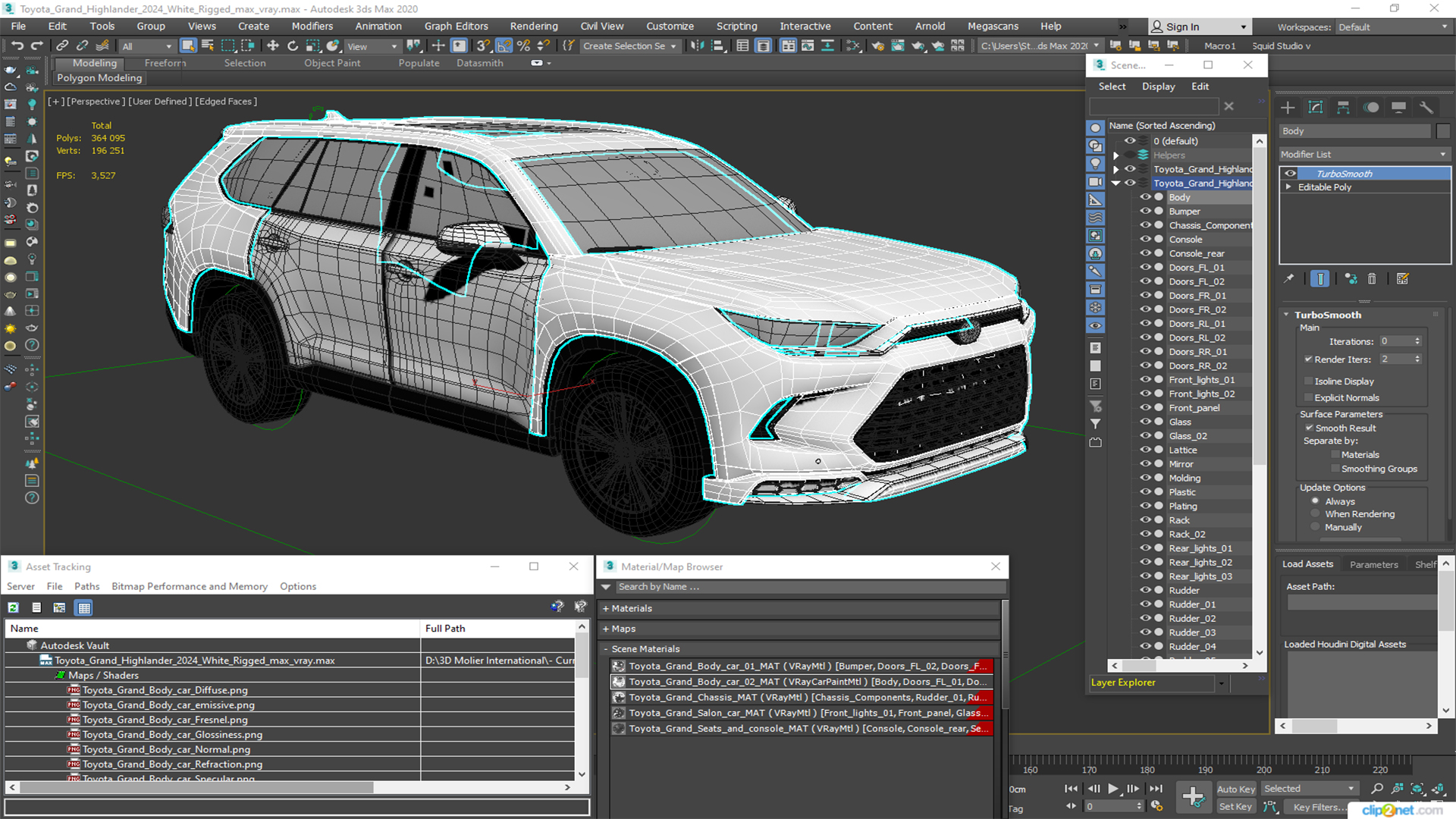Open the Modifier List dropdown
The image size is (1456, 819).
1363,154
